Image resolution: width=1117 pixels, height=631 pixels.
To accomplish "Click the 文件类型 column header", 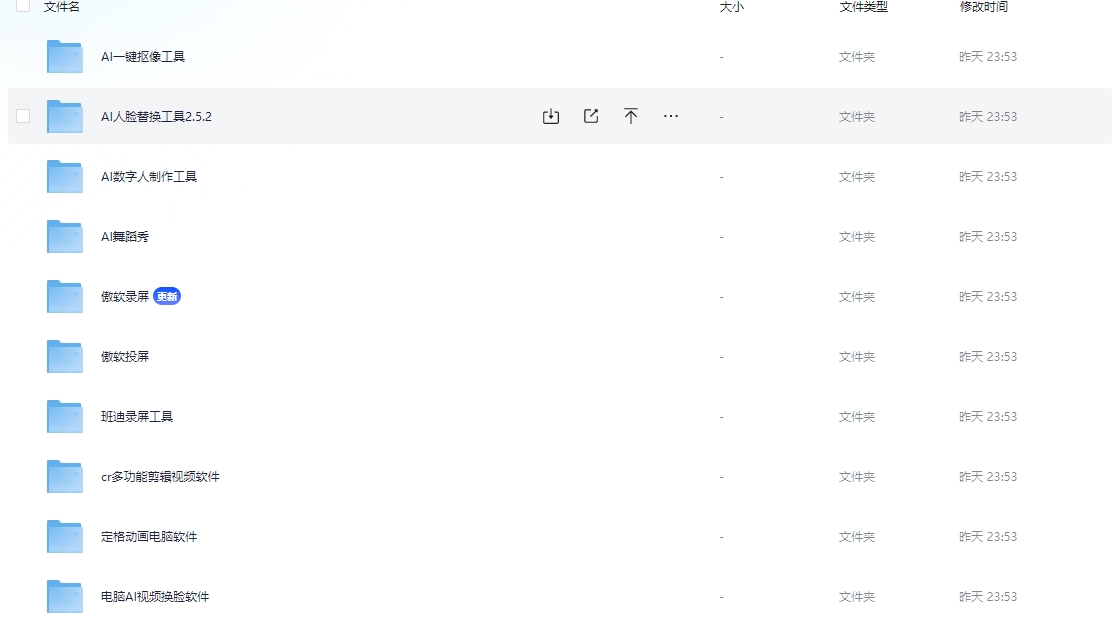I will pos(863,7).
